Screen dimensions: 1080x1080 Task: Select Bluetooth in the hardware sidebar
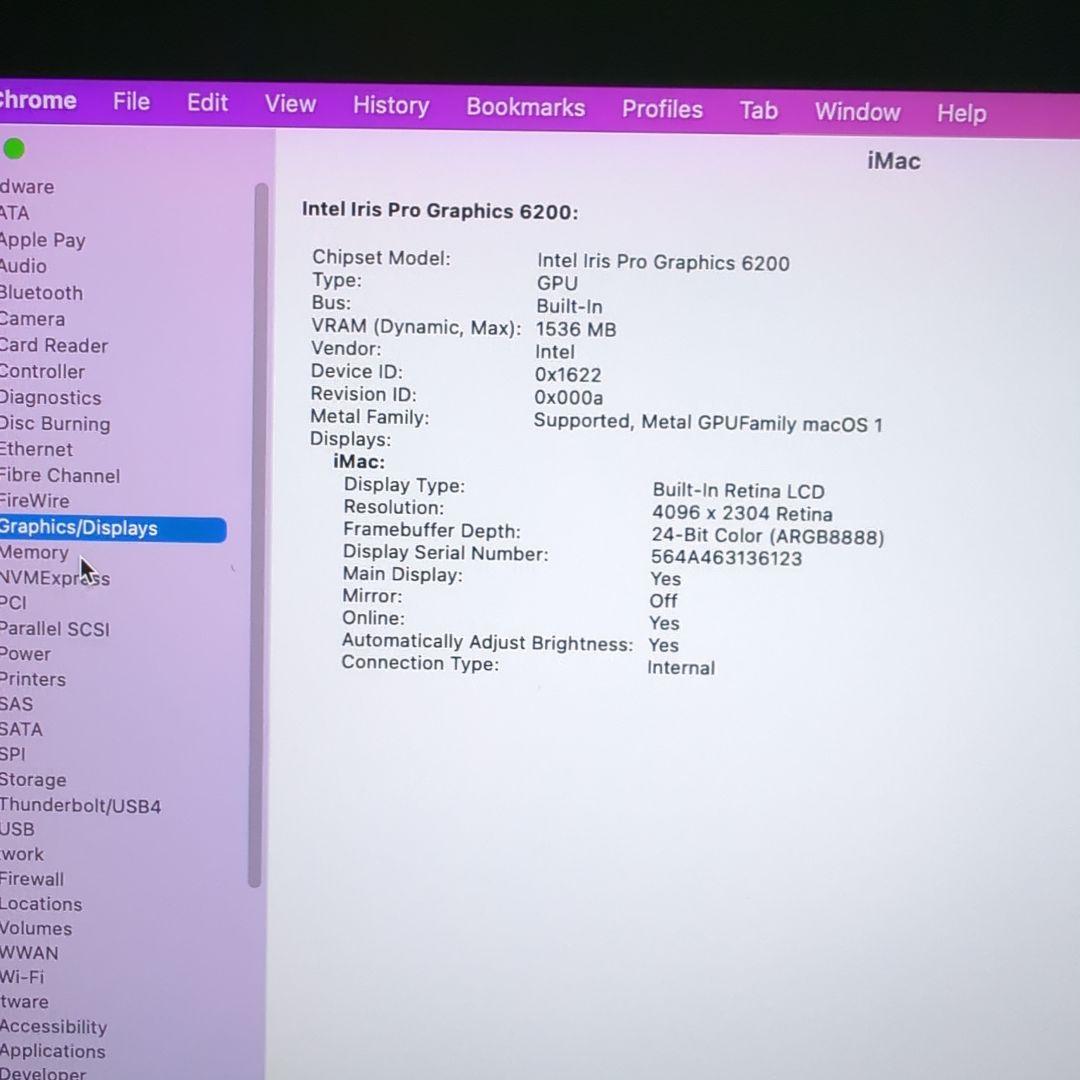point(41,292)
